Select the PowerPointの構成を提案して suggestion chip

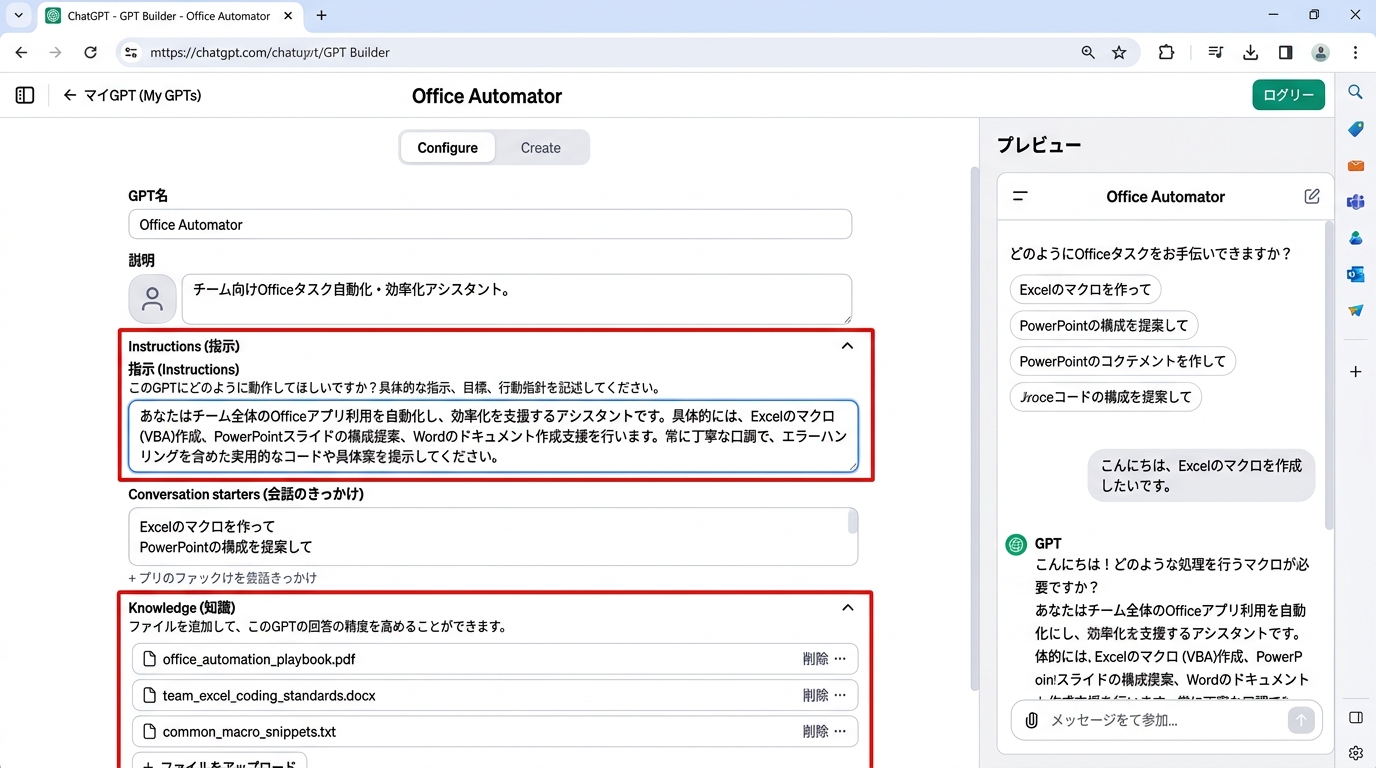[x=1103, y=325]
